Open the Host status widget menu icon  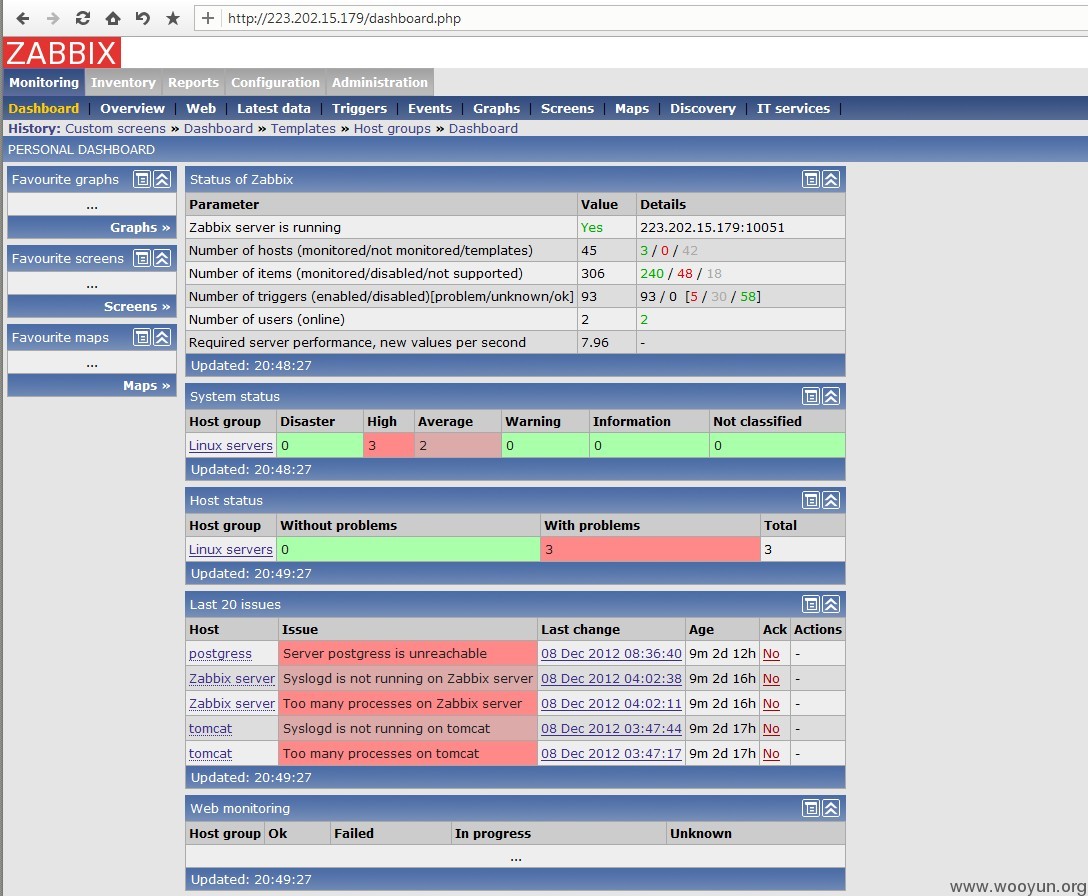tap(810, 500)
